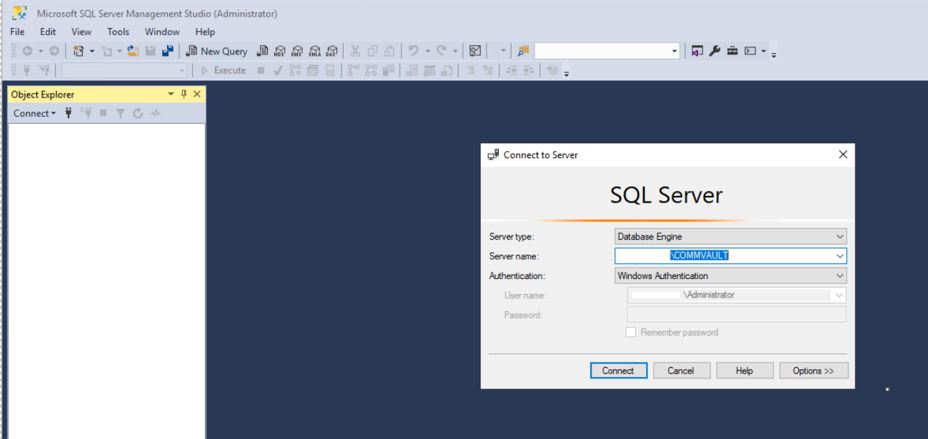Click the Analysis Services XMLA Query icon
This screenshot has height=439, width=928.
pyautogui.click(x=315, y=51)
